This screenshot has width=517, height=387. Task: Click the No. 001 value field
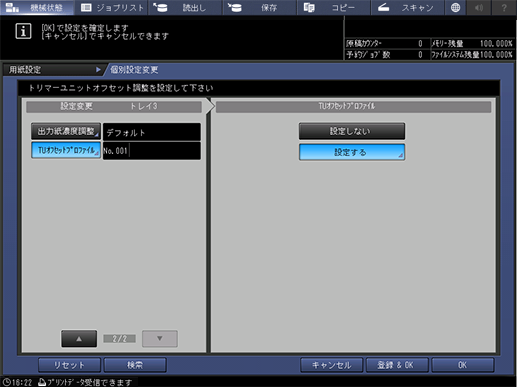(x=152, y=151)
